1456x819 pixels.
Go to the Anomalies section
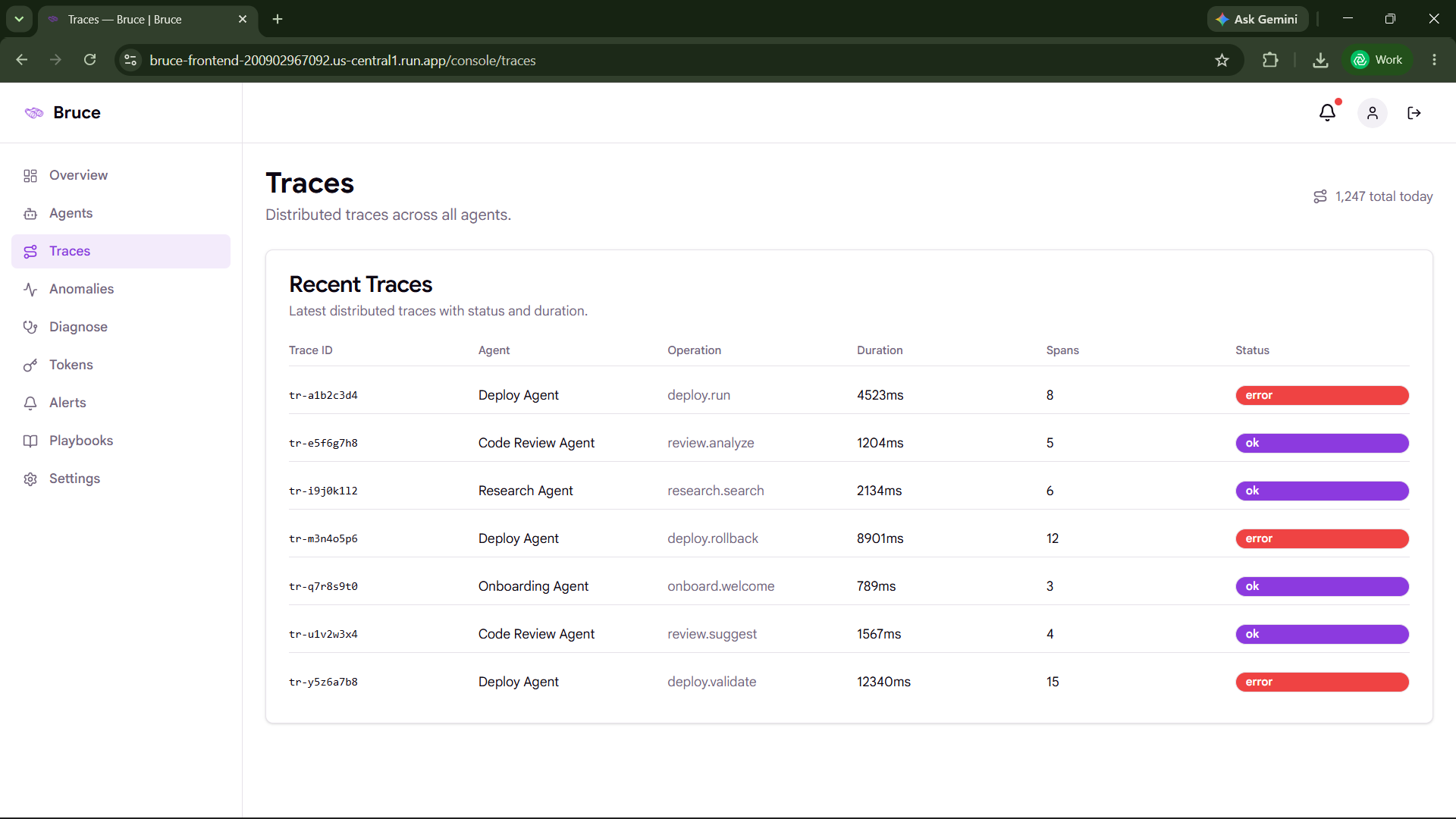(x=121, y=289)
